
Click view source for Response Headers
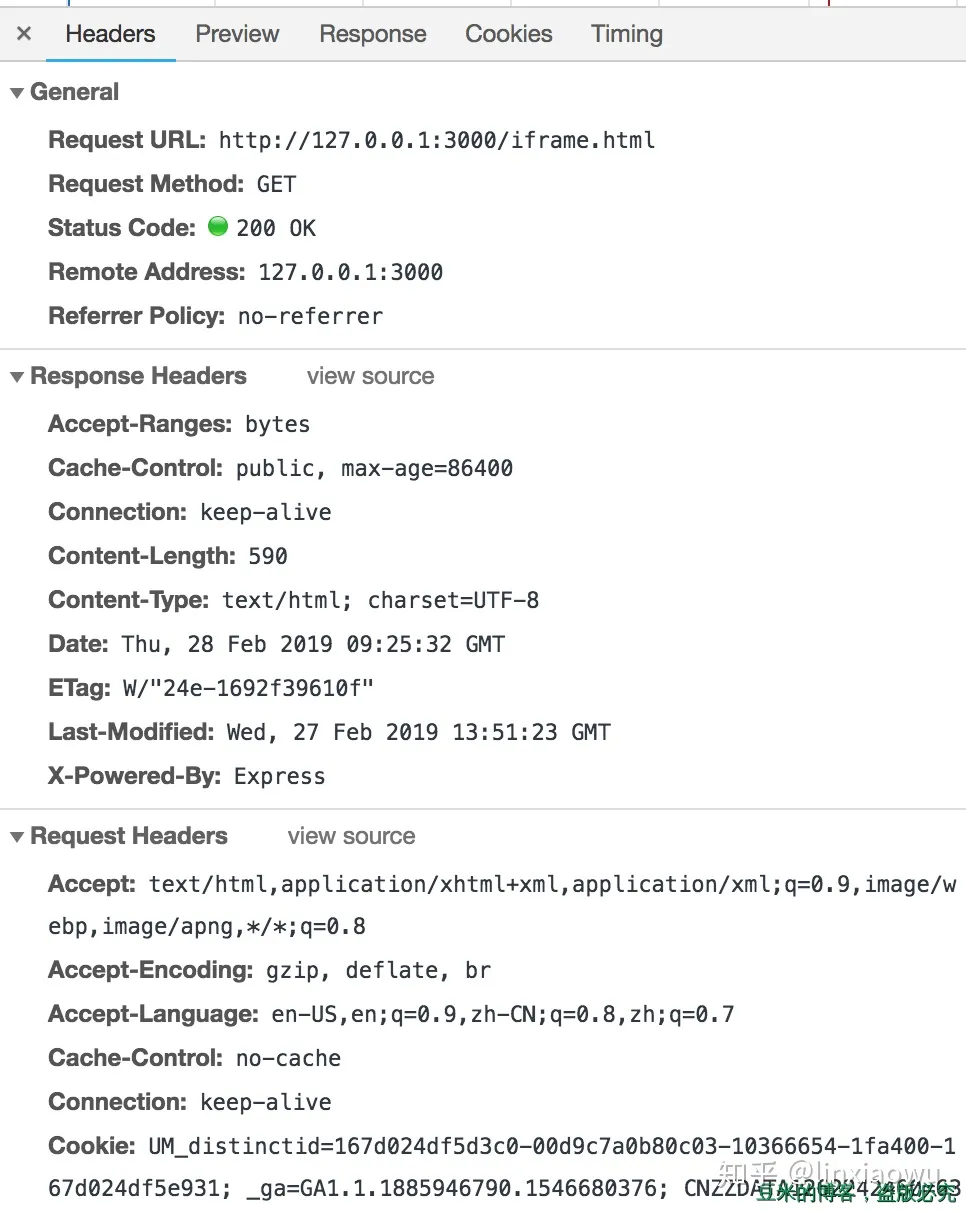[370, 377]
